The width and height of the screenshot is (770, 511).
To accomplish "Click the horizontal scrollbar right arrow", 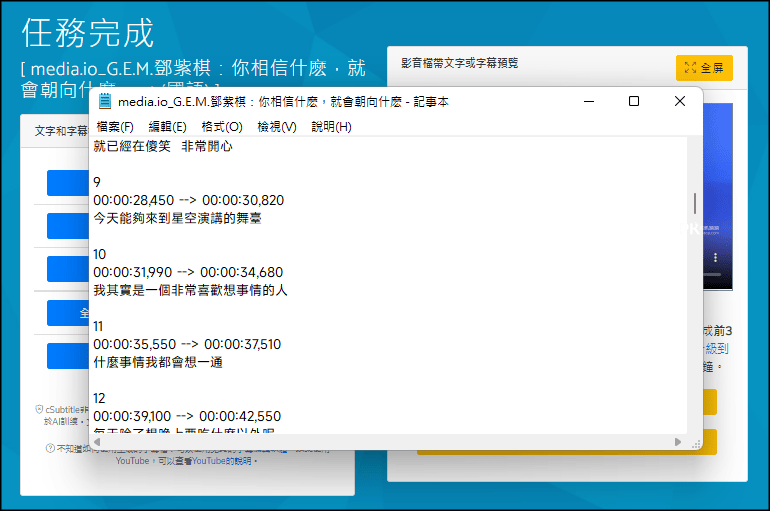I will (x=678, y=442).
